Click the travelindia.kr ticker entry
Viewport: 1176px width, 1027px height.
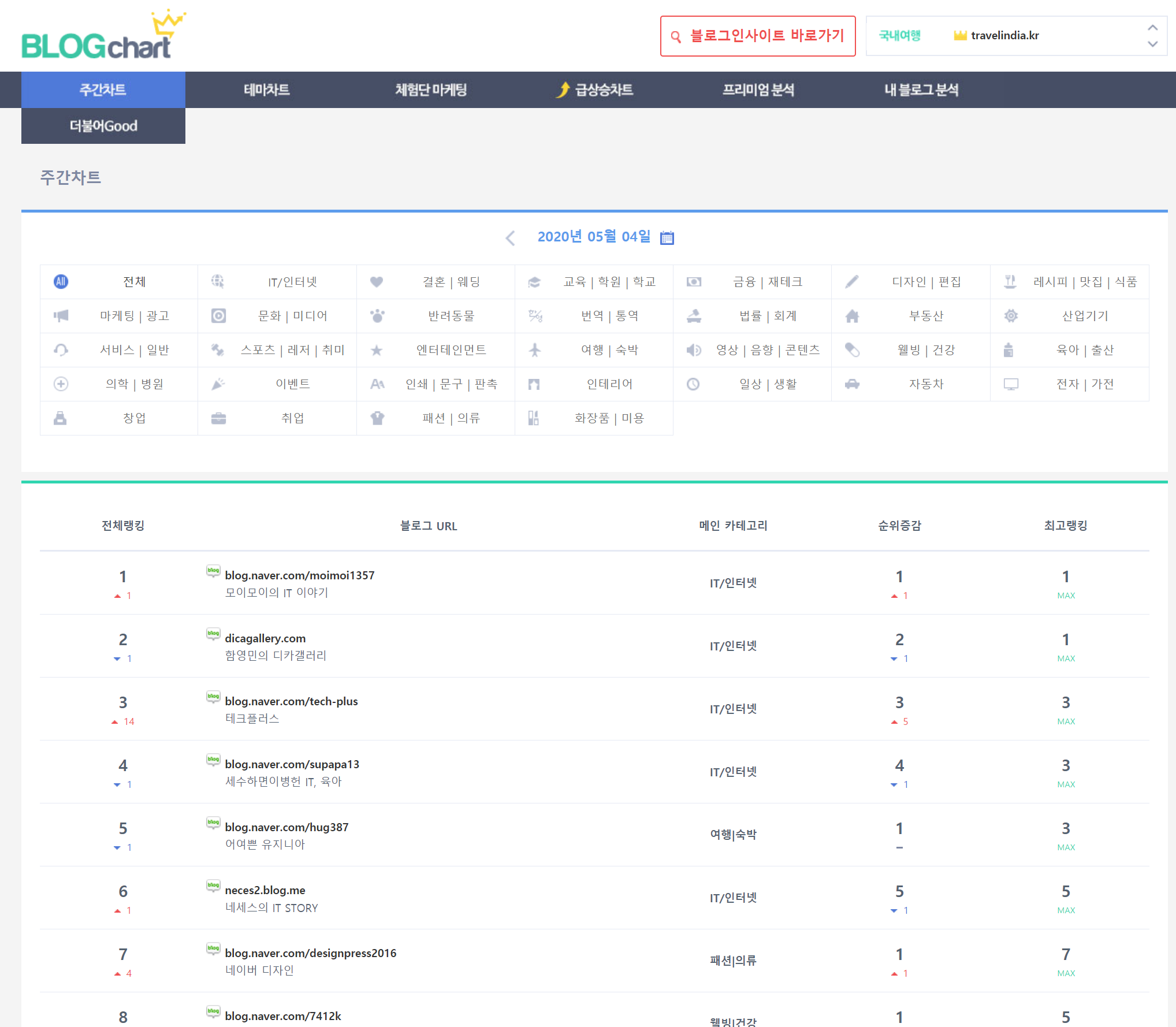point(1004,36)
